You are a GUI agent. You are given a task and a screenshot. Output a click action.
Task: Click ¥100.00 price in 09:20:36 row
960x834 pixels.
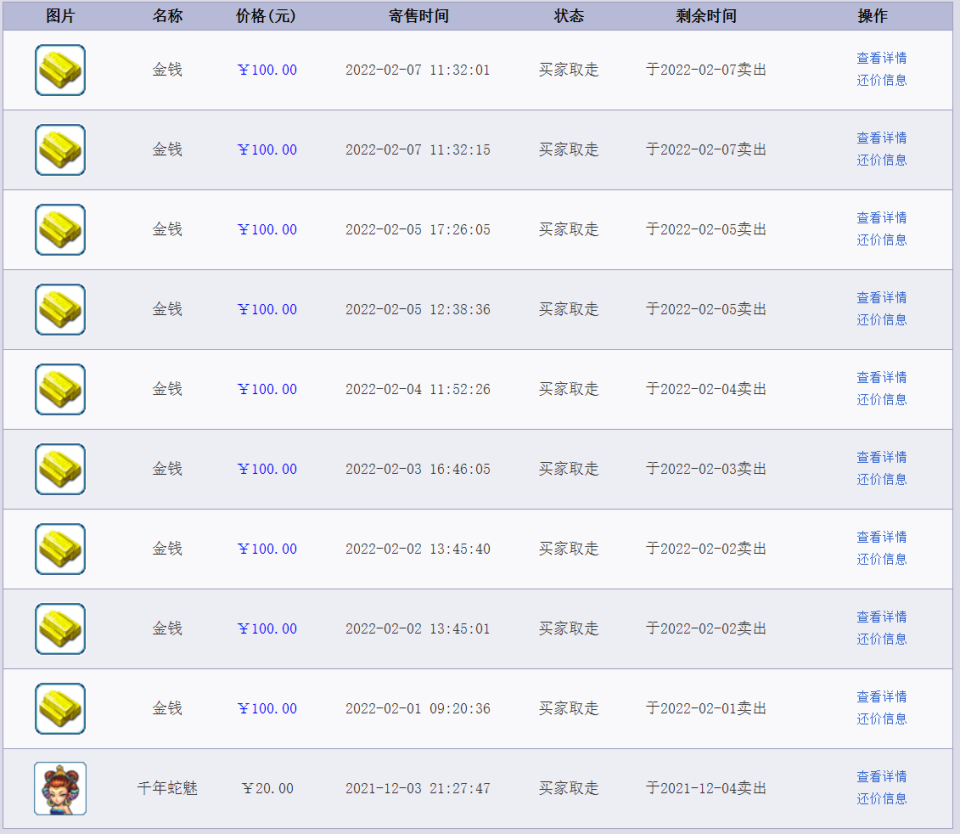(268, 708)
